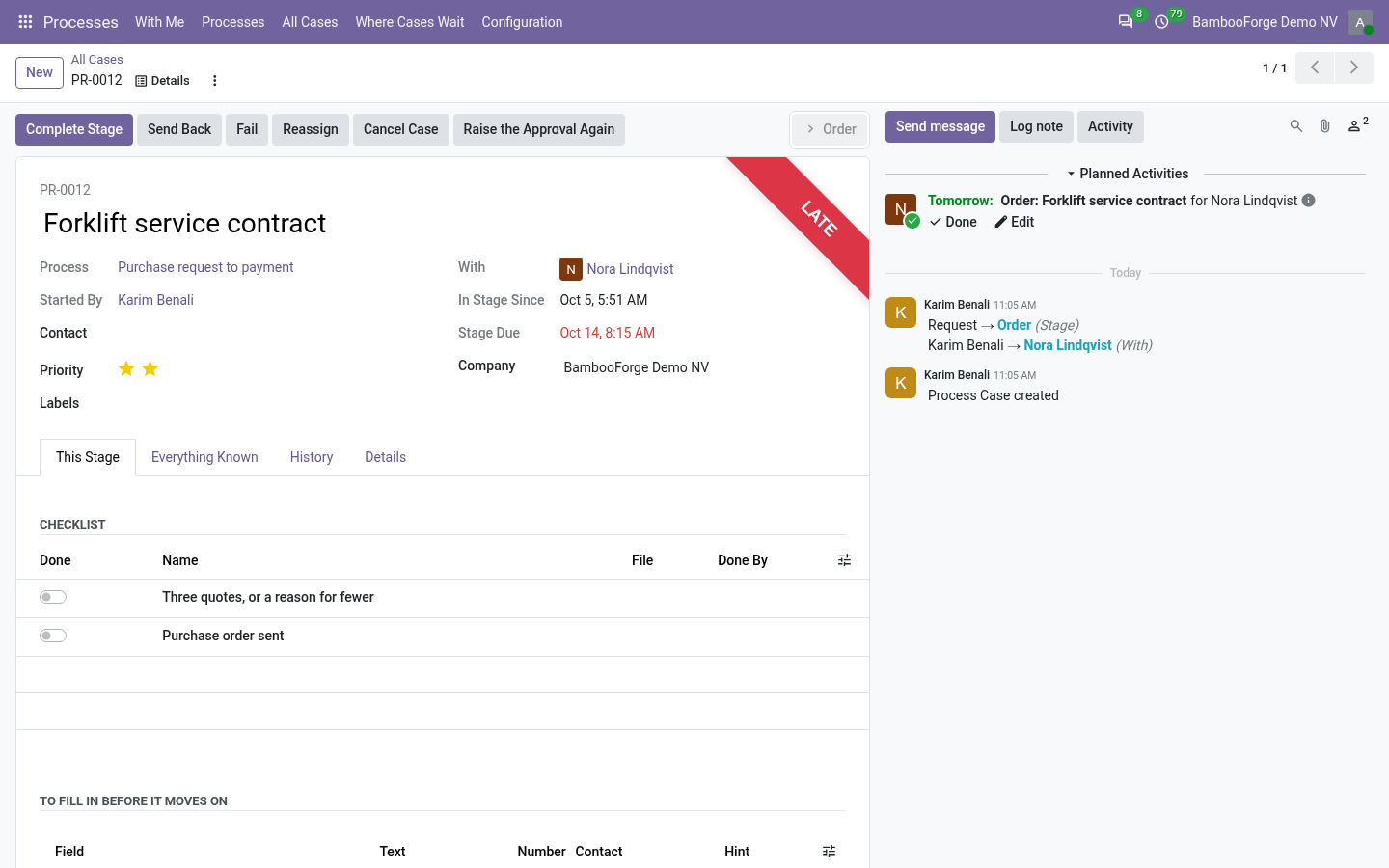Switch to the Everything Known tab
The height and width of the screenshot is (868, 1389).
[204, 457]
